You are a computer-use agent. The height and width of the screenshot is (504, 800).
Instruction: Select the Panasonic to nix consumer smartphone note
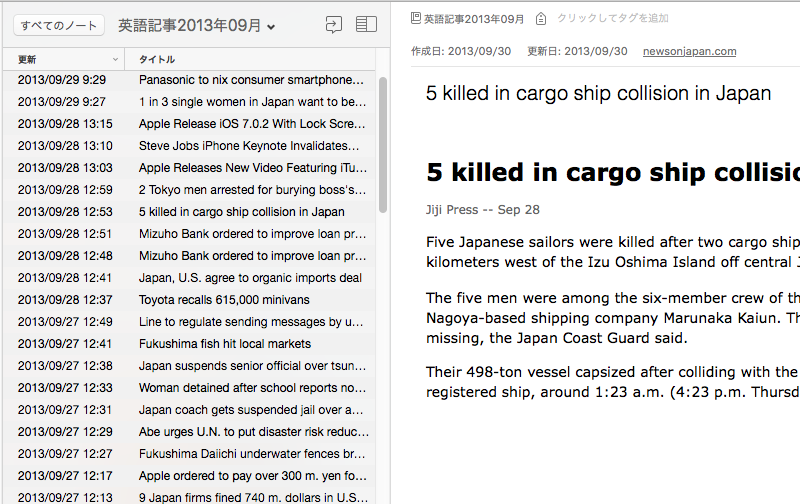pyautogui.click(x=189, y=80)
